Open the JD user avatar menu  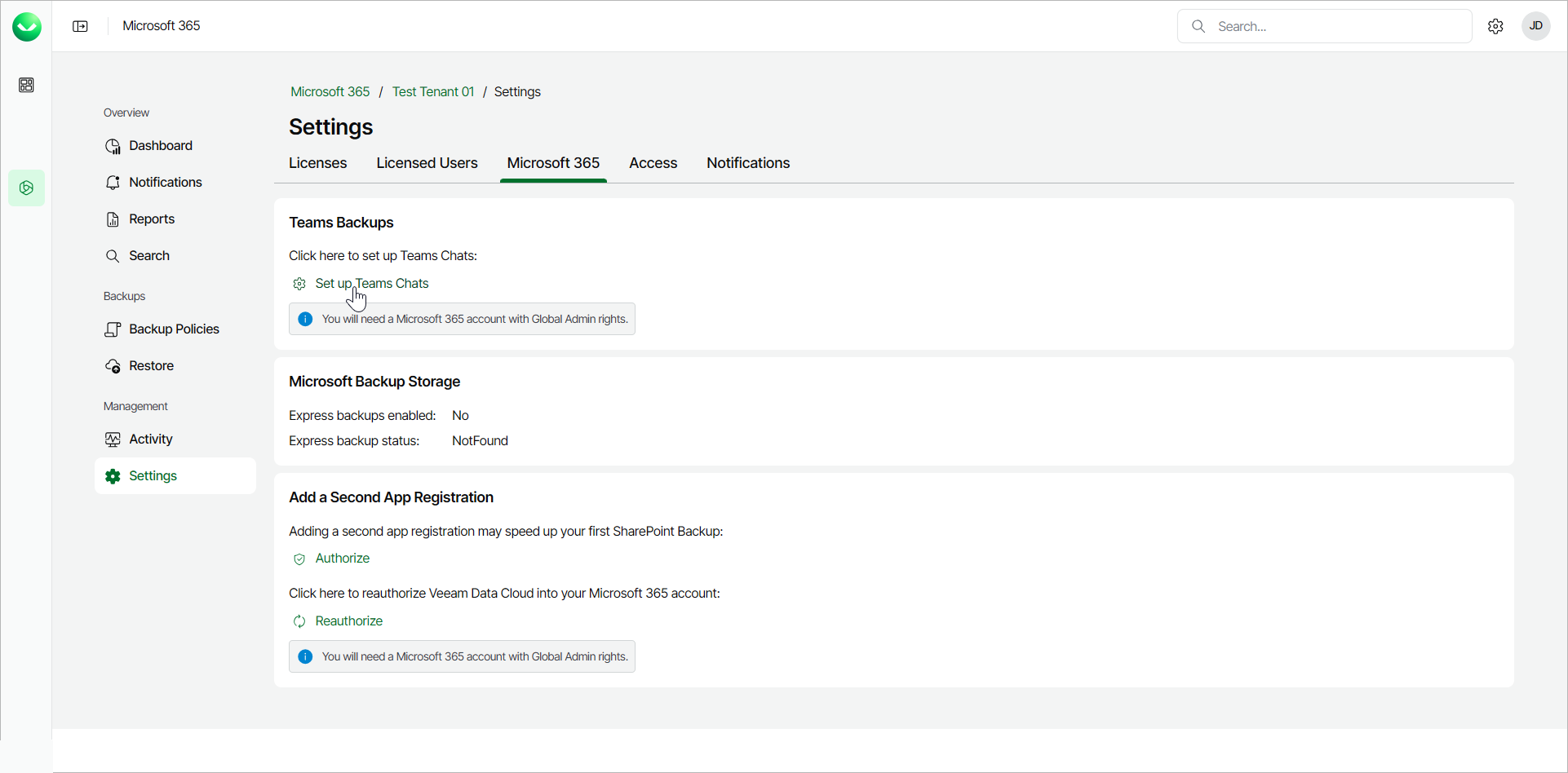(x=1535, y=26)
